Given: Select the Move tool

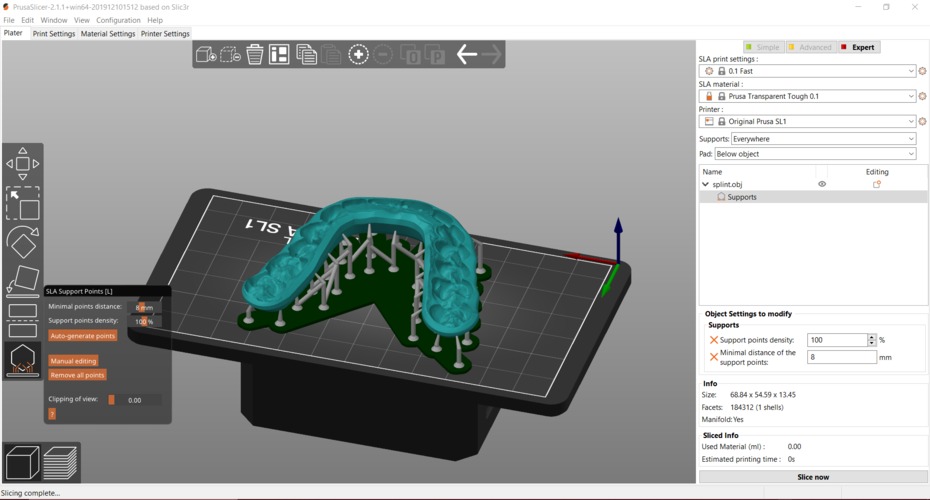Looking at the screenshot, I should tap(23, 164).
